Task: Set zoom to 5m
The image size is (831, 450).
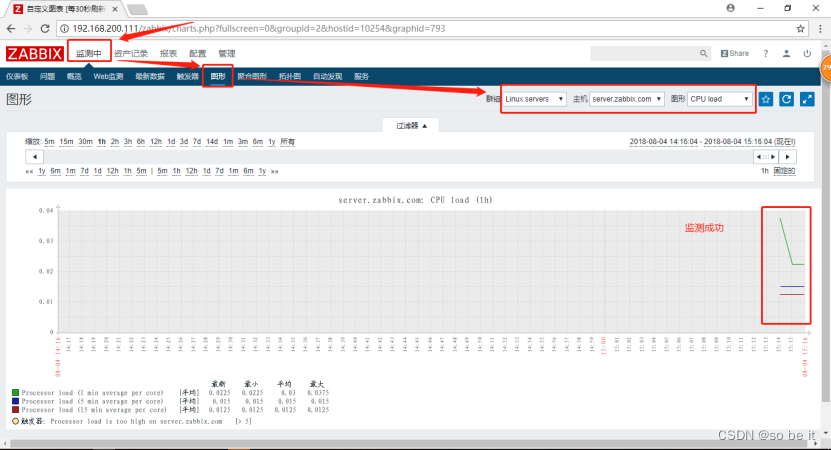Action: tap(49, 142)
